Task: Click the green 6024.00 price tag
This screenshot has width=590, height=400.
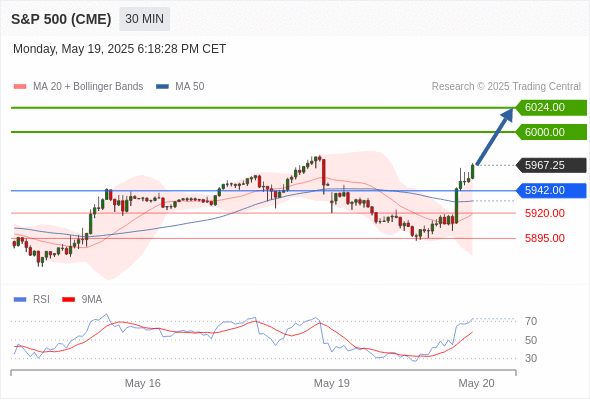Action: (x=551, y=108)
